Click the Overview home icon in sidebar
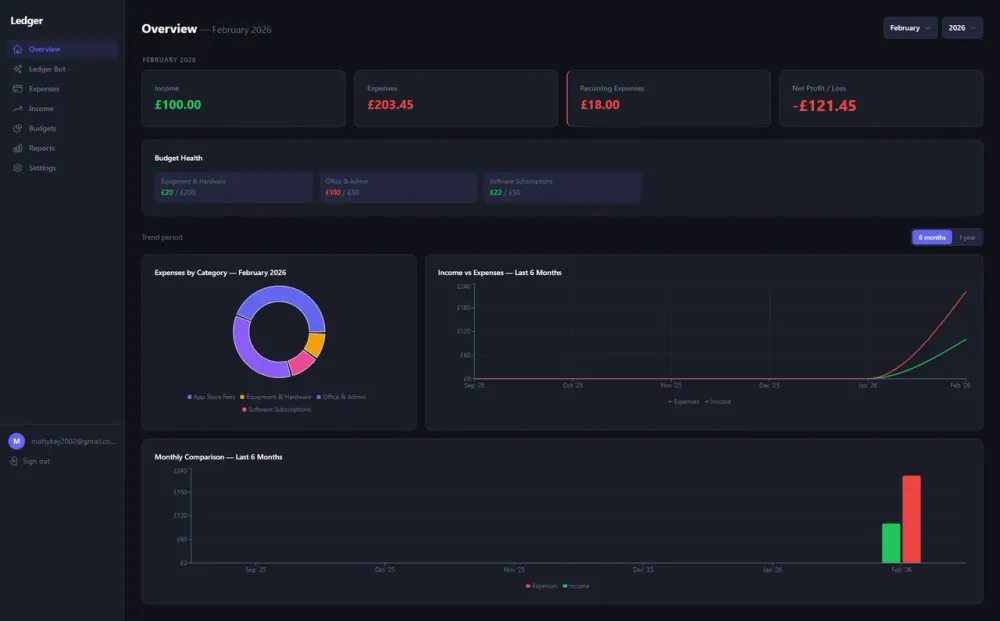The image size is (1000, 621). [17, 49]
